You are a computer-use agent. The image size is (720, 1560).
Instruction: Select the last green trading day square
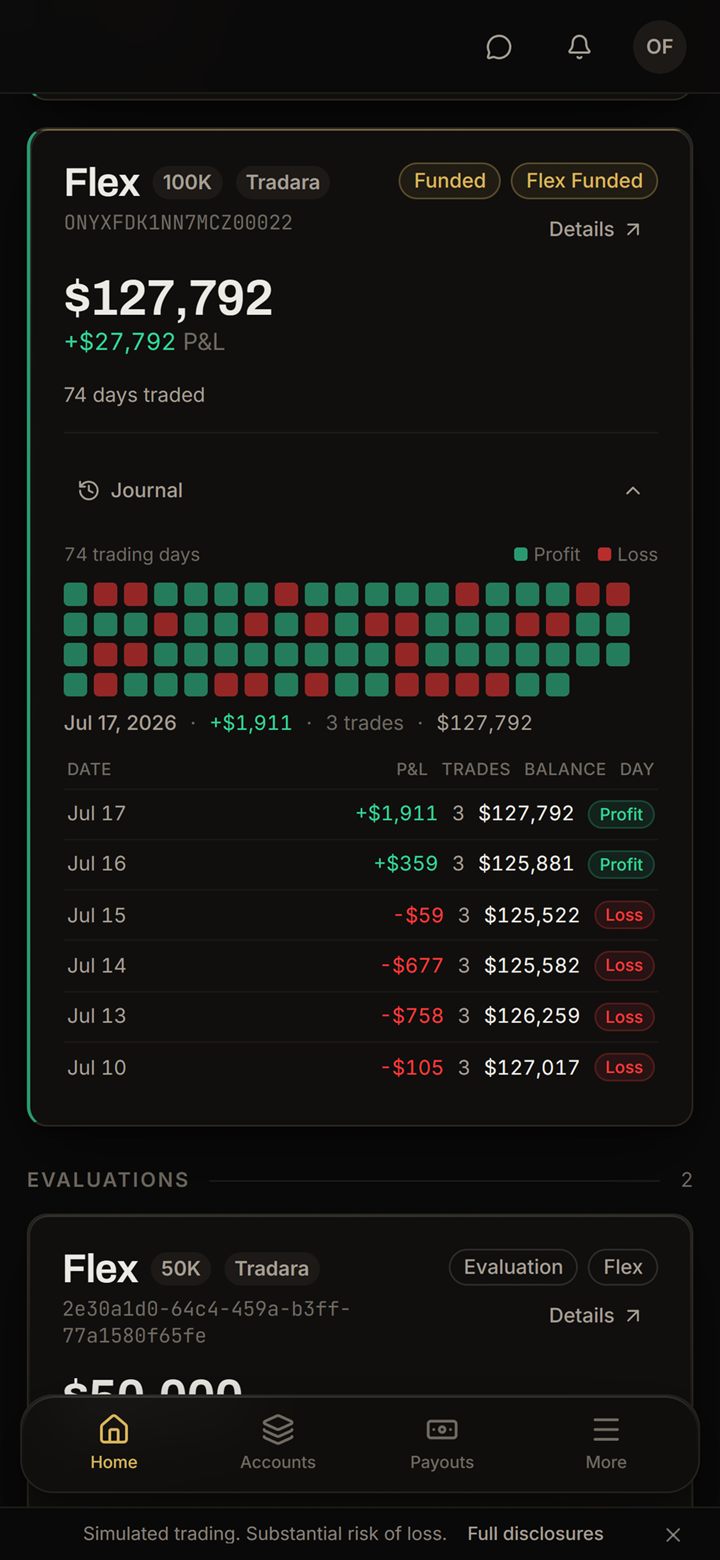pos(558,685)
